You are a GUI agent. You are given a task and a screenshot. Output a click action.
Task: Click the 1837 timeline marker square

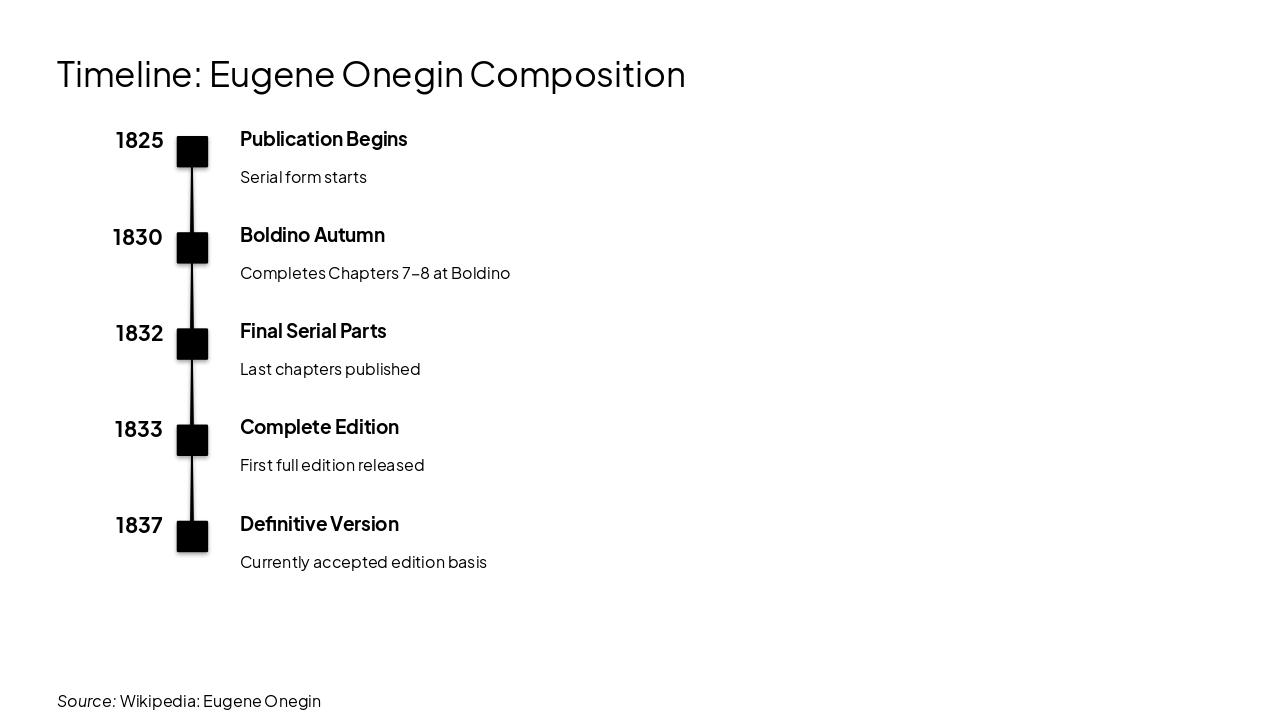coord(192,537)
